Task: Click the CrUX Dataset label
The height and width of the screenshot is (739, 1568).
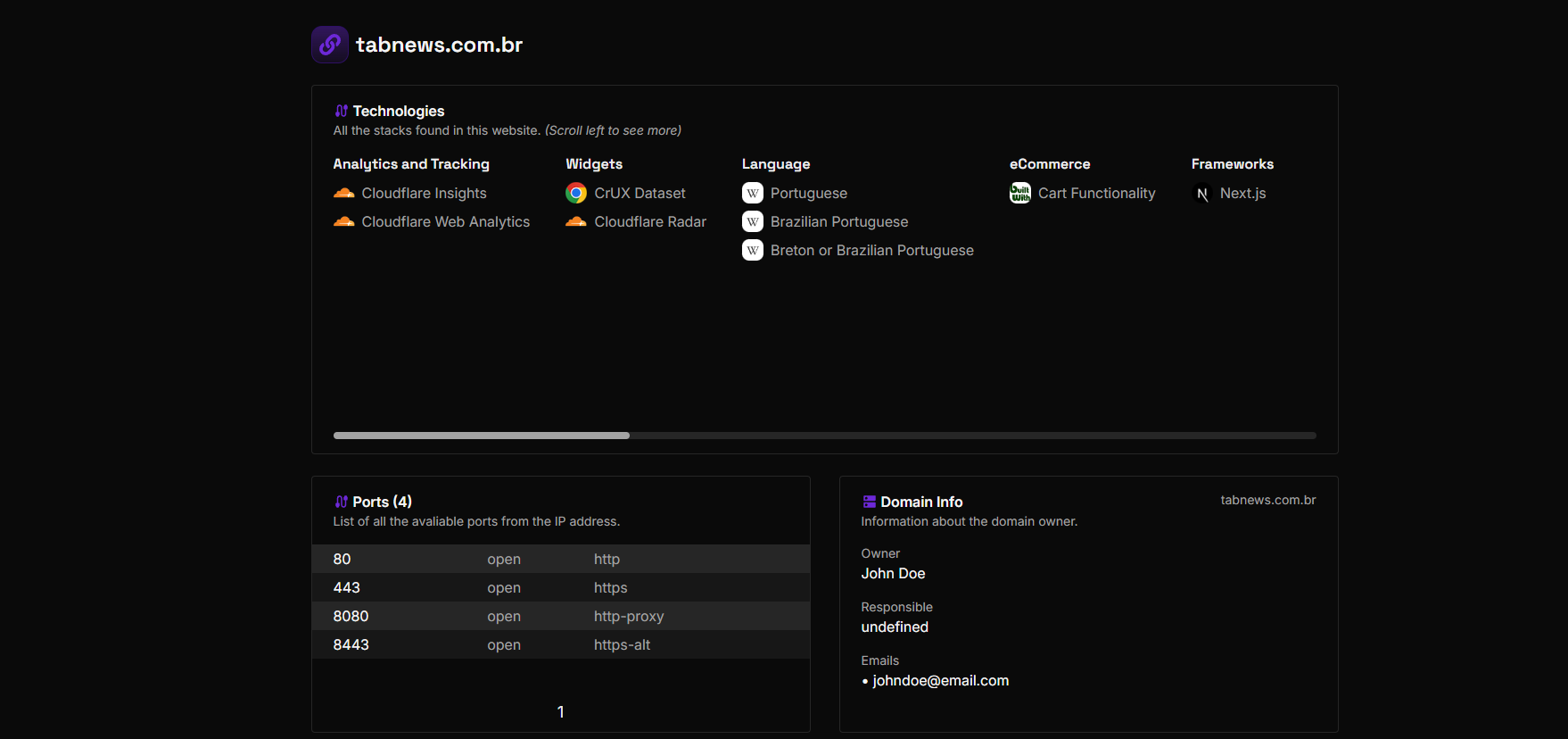Action: (640, 193)
